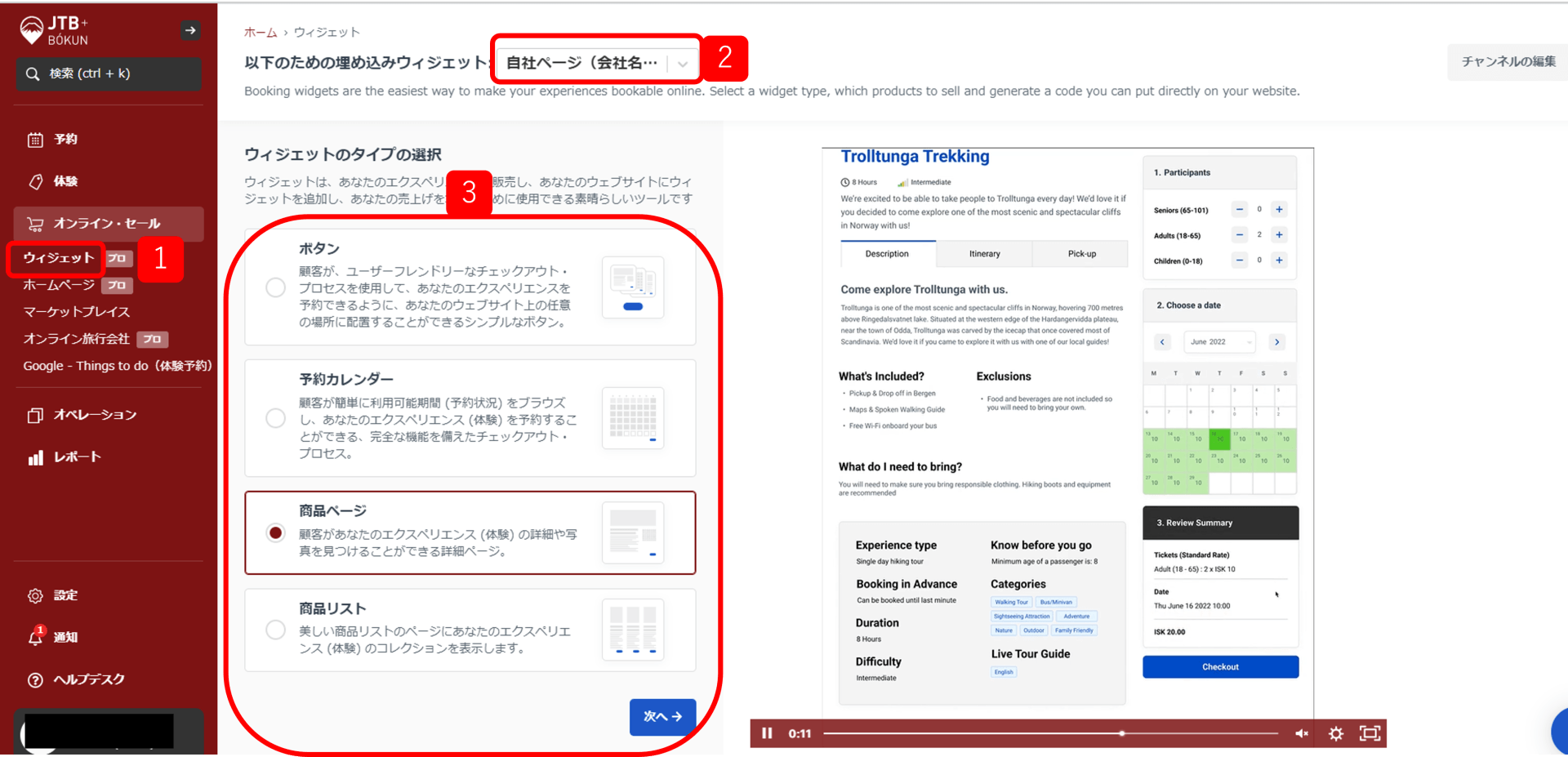Select the ボタン widget type radio
The height and width of the screenshot is (757, 1568).
275,287
